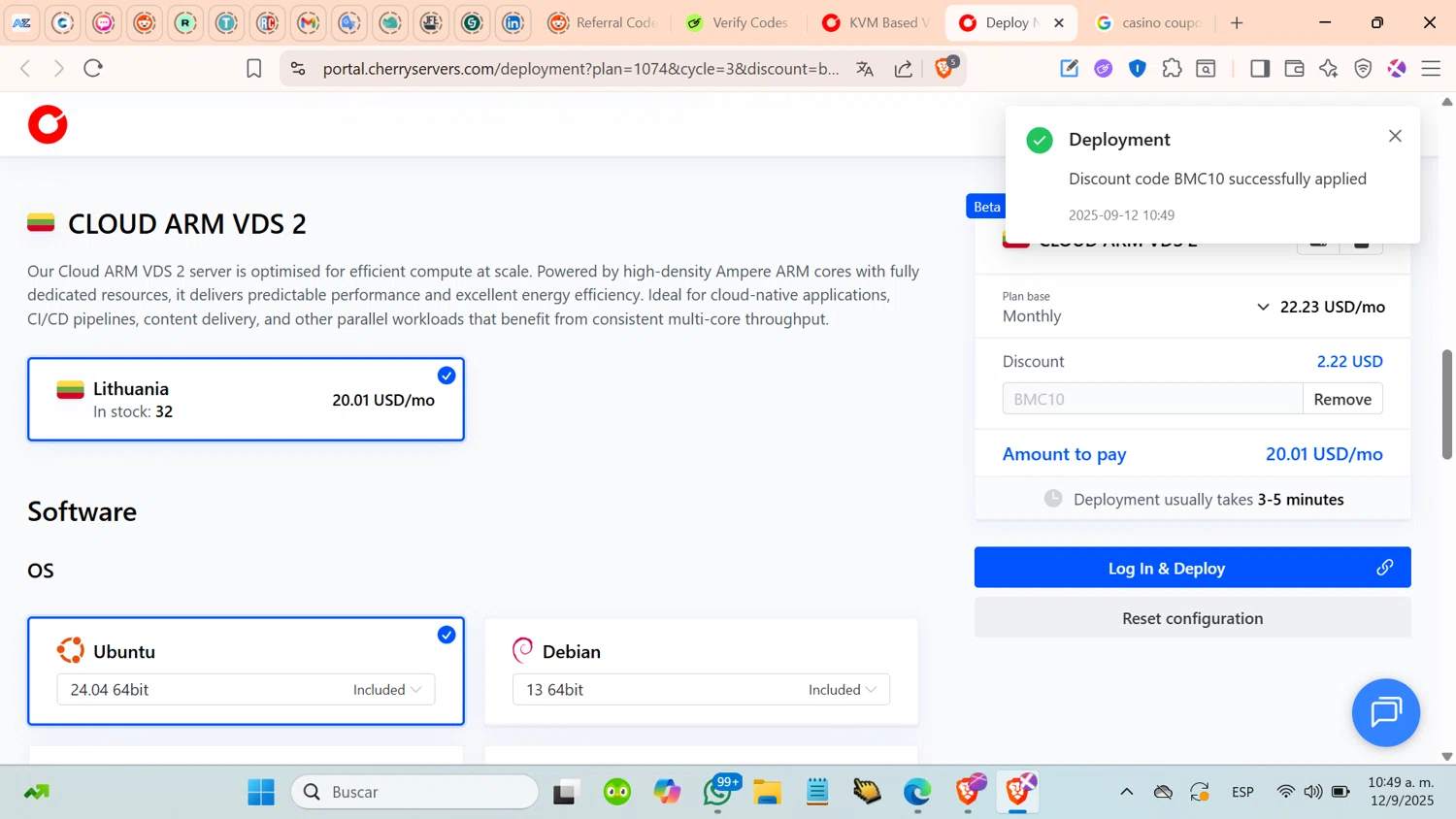Image resolution: width=1456 pixels, height=819 pixels.
Task: Click the translate page icon
Action: tap(865, 68)
